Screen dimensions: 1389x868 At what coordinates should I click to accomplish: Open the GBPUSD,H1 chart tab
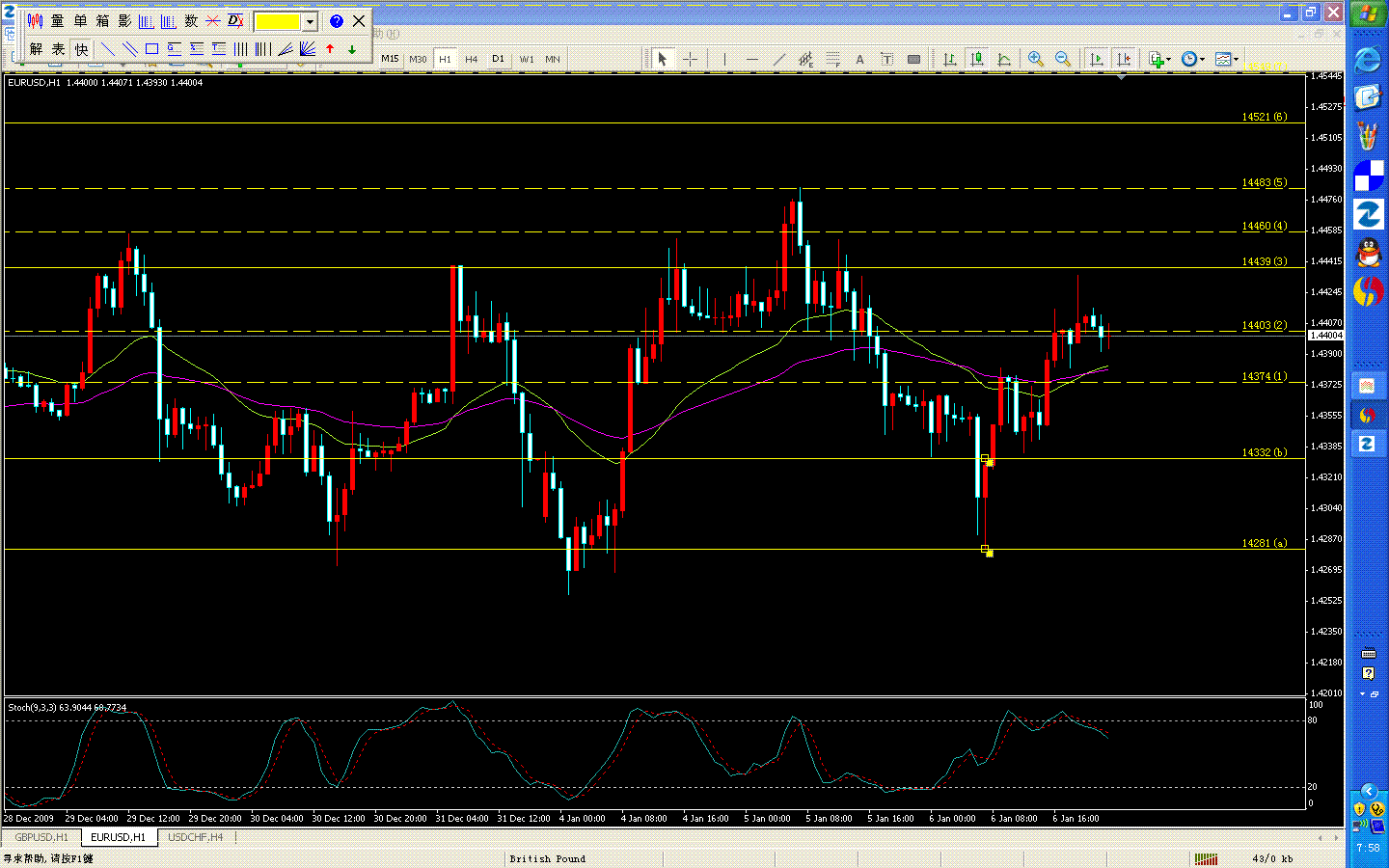click(x=41, y=837)
